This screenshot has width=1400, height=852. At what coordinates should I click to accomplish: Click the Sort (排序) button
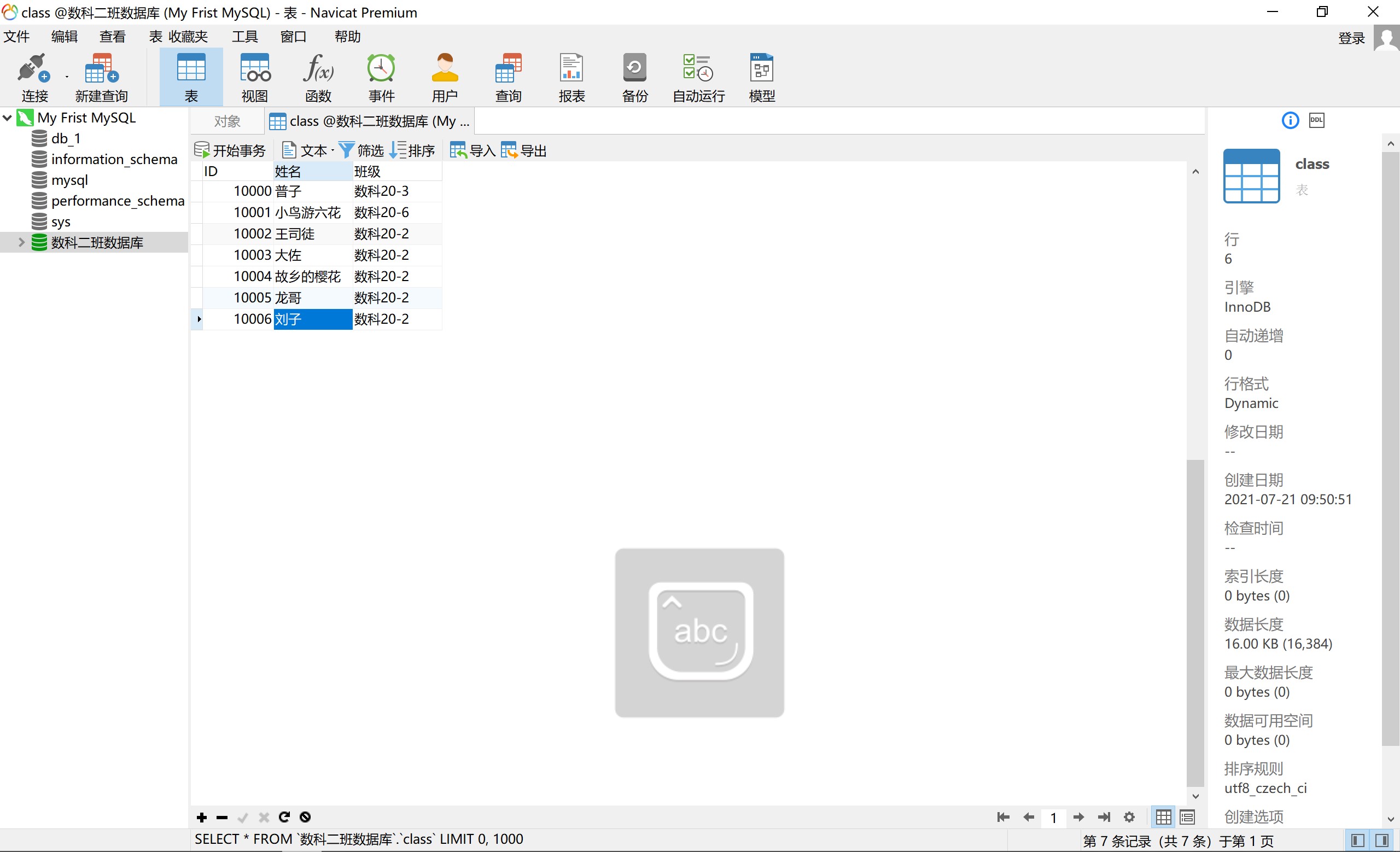(412, 150)
